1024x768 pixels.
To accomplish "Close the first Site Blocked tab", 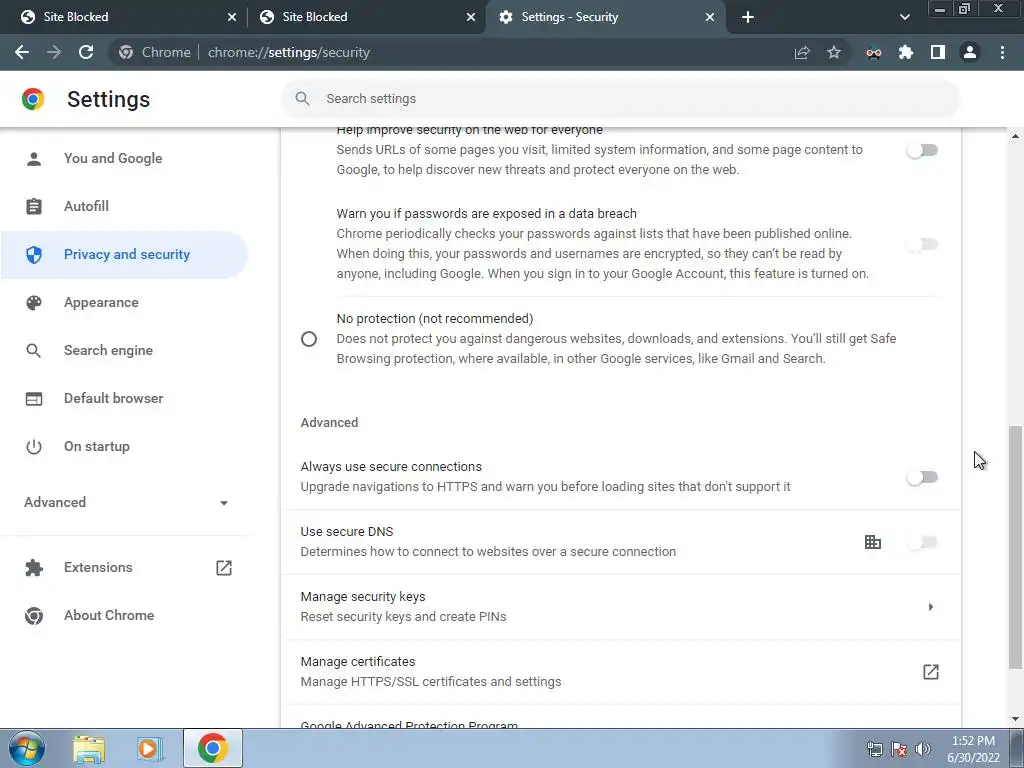I will [x=232, y=17].
